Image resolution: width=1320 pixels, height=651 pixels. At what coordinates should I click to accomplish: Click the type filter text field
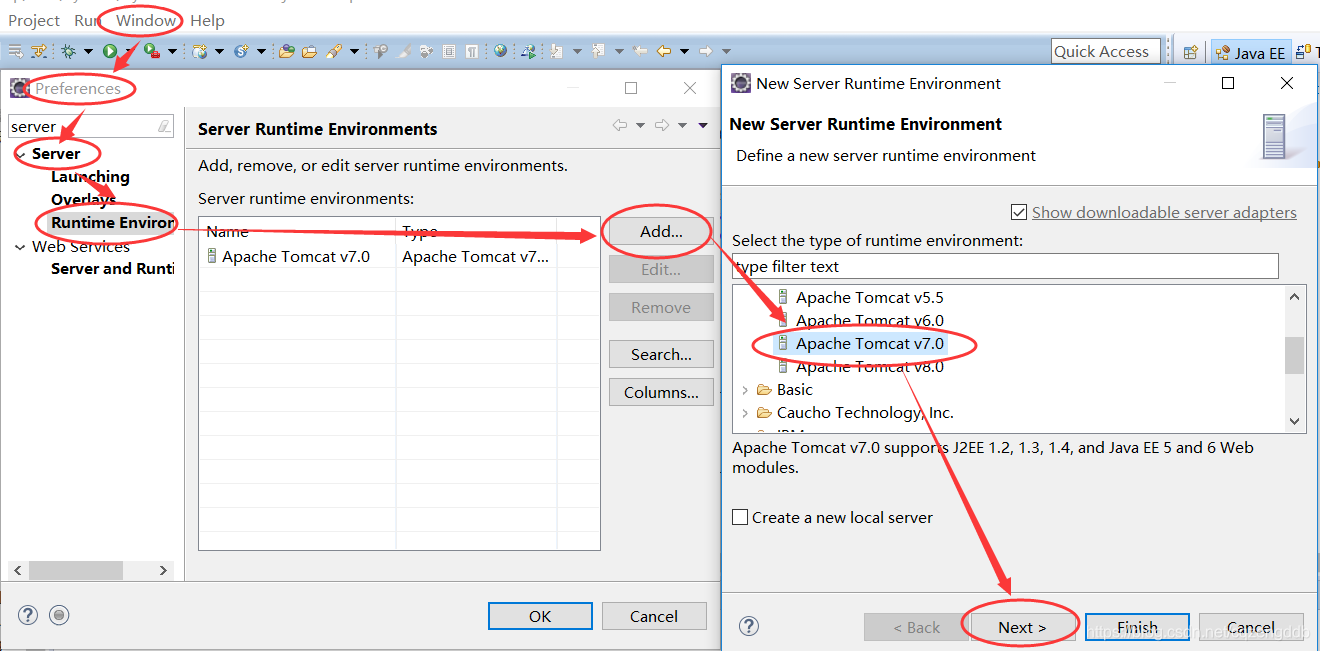[1005, 266]
